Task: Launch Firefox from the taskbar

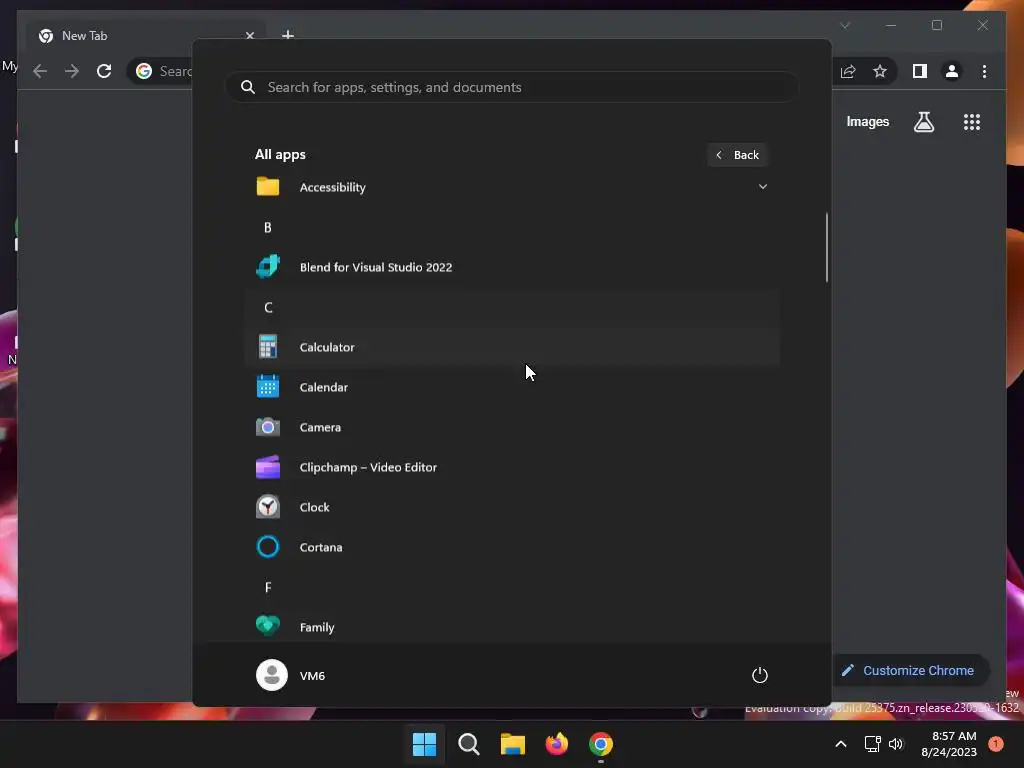Action: (556, 744)
